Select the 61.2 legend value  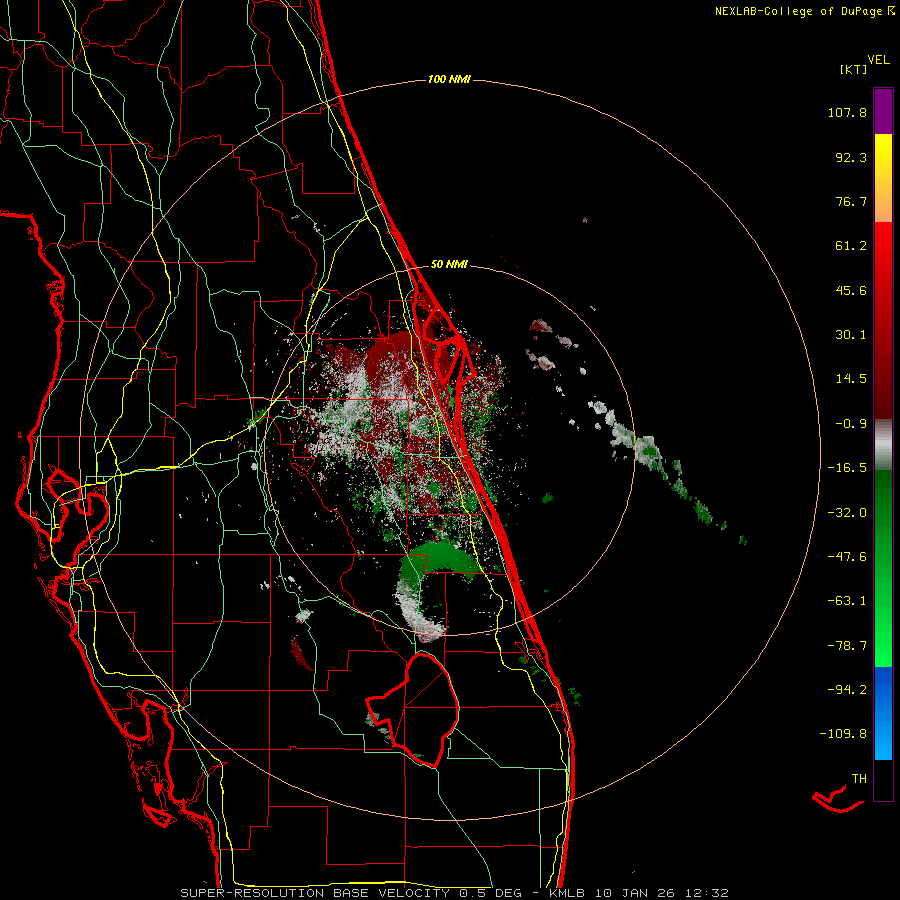pos(851,246)
